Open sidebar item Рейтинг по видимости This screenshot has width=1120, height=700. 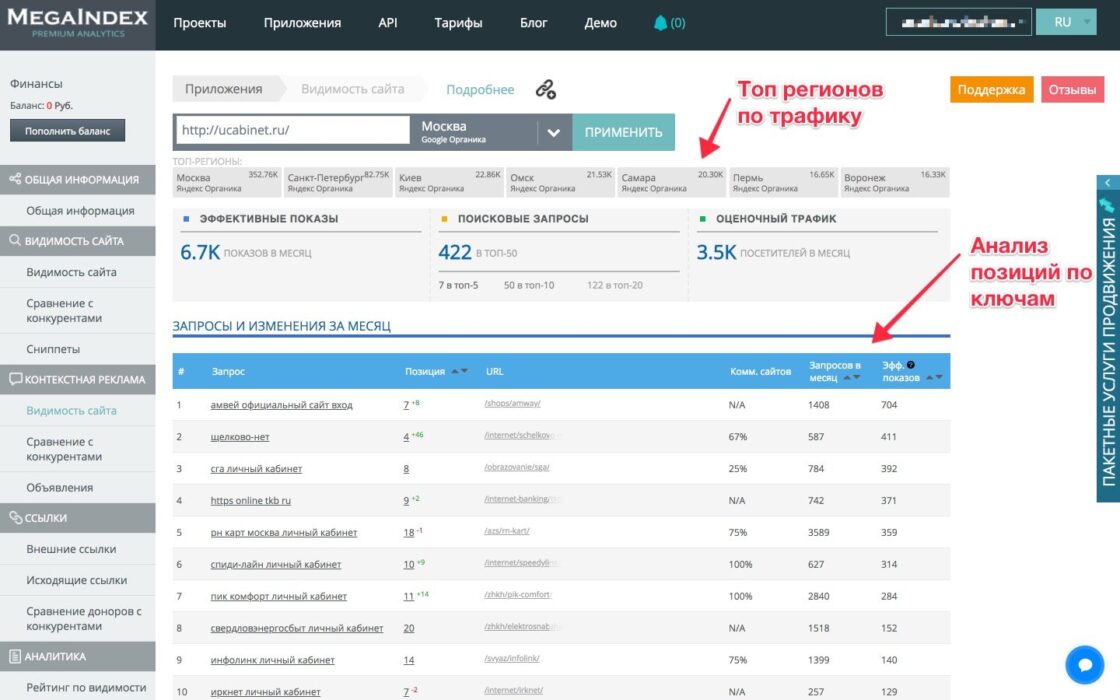pyautogui.click(x=86, y=688)
